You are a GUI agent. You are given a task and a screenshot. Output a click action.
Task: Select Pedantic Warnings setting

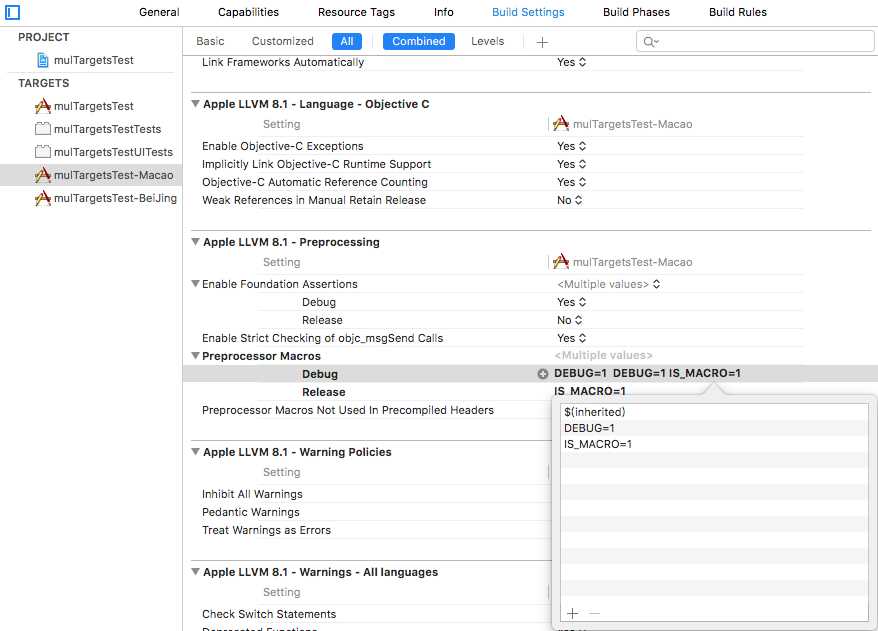pos(250,512)
